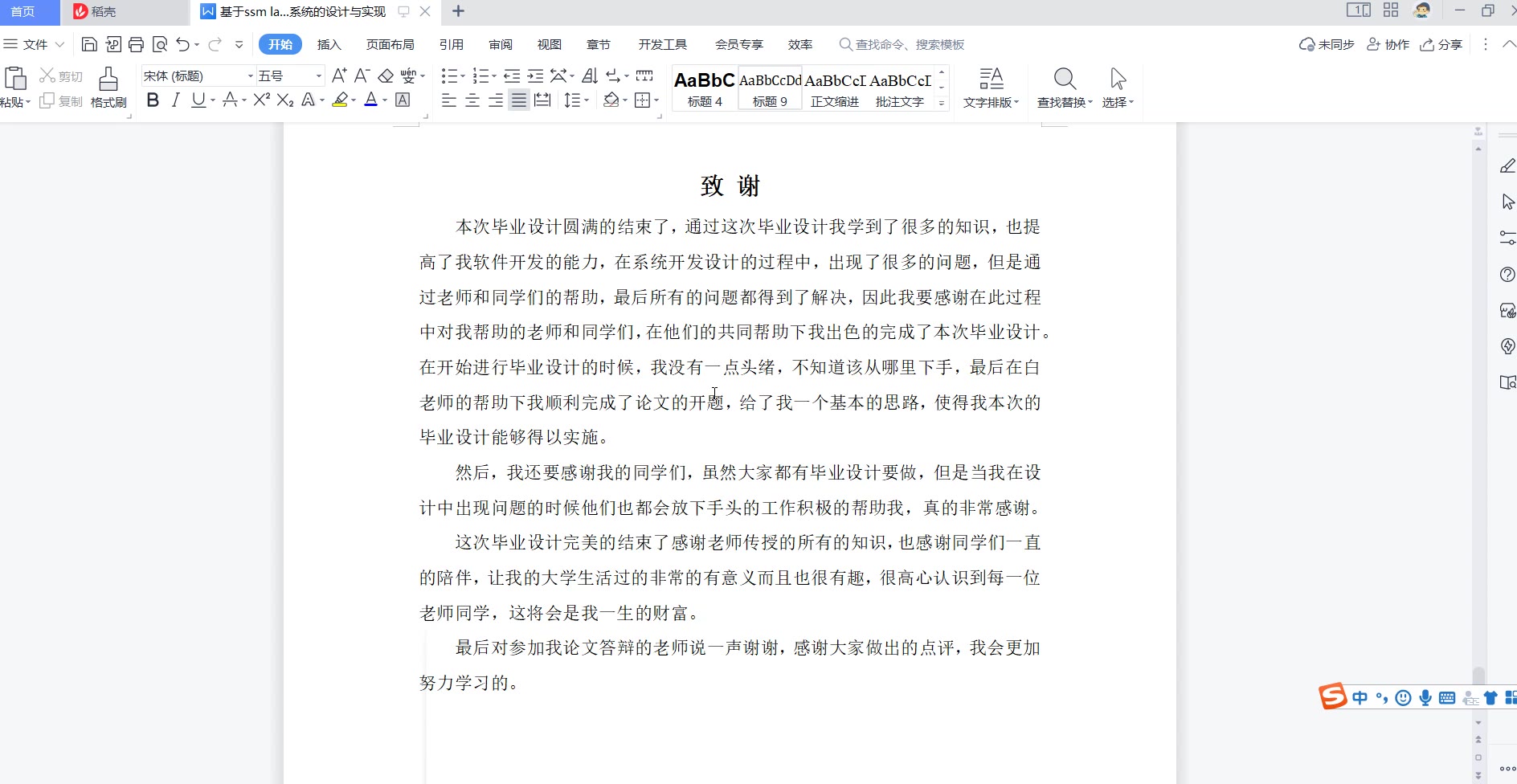This screenshot has width=1517, height=784.
Task: Open the 插入 ribbon tab
Action: tap(329, 44)
